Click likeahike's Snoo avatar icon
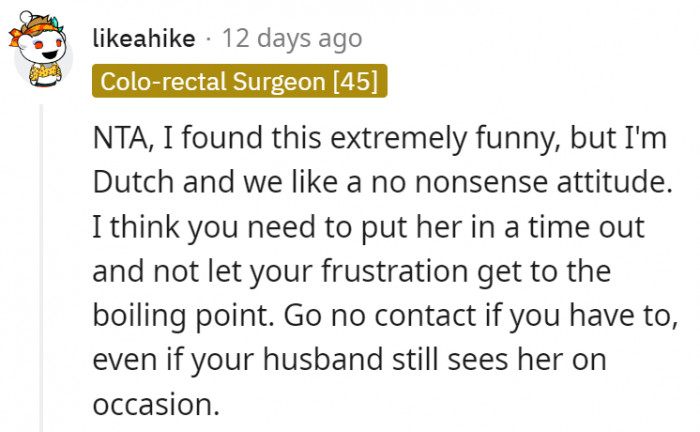The image size is (700, 432). click(42, 56)
